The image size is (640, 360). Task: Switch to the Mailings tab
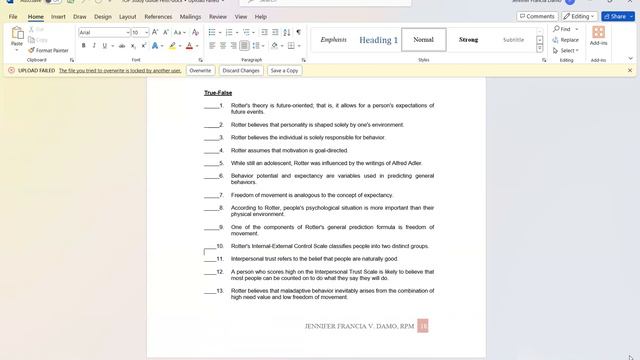(191, 17)
